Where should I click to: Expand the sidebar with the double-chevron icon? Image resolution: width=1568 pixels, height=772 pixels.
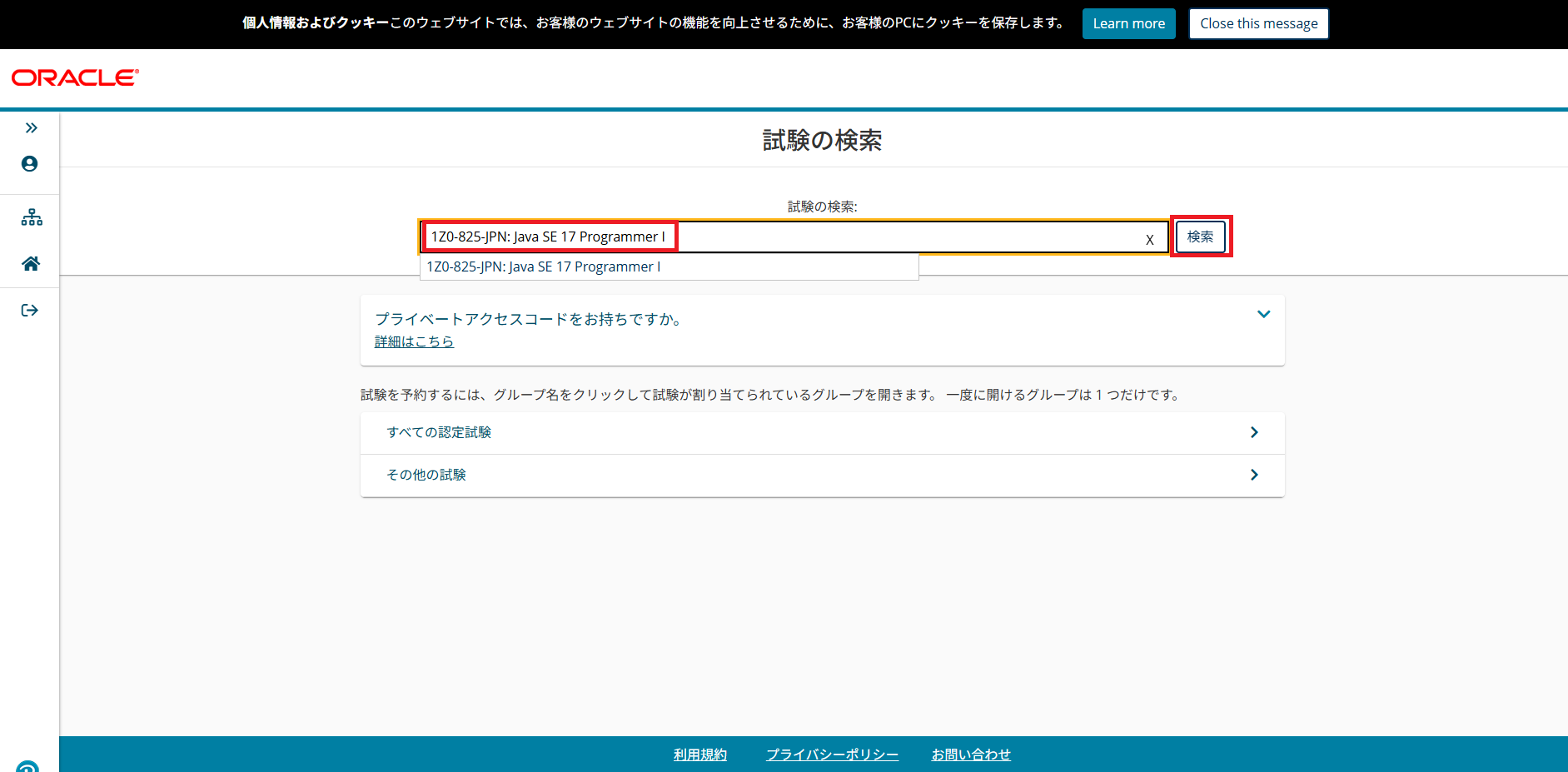click(31, 127)
